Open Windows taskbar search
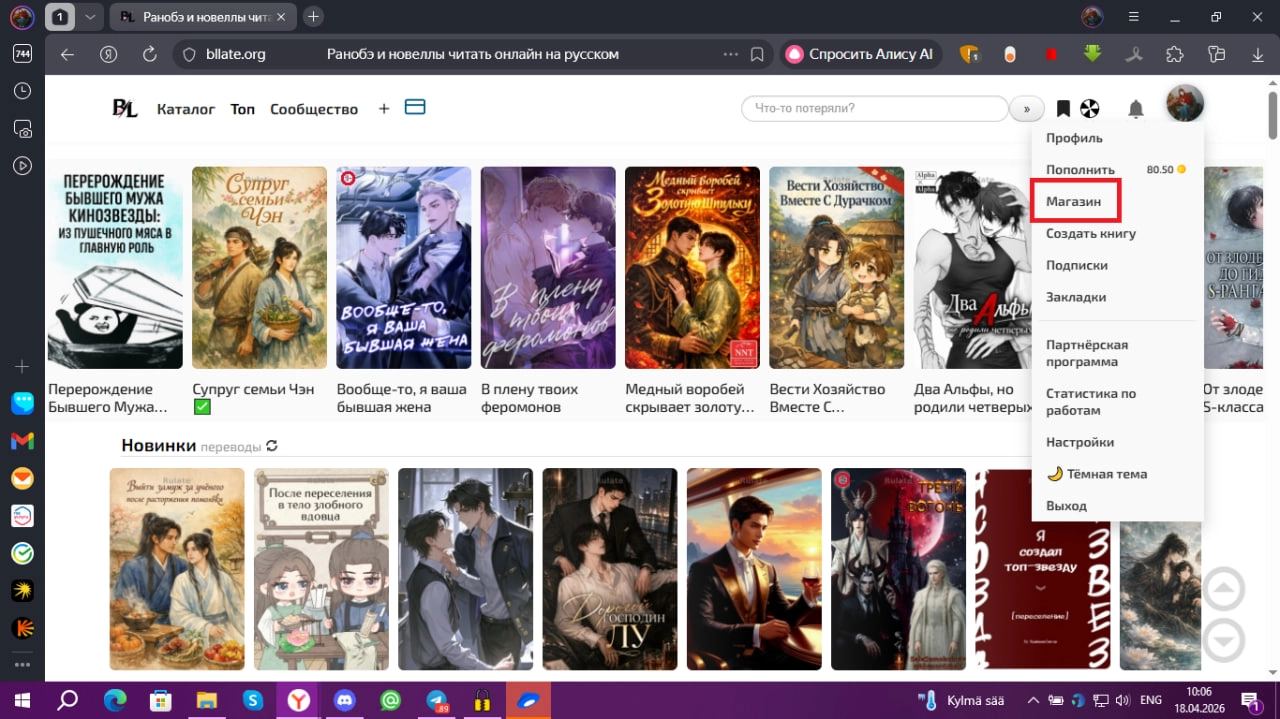1280x719 pixels. click(67, 700)
